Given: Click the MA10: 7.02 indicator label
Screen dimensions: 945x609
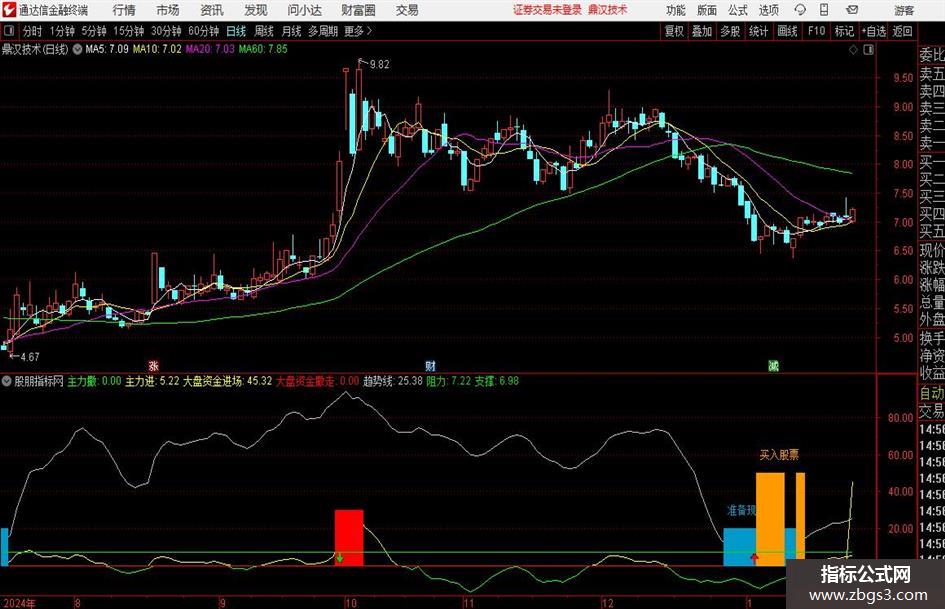Looking at the screenshot, I should click(x=157, y=49).
